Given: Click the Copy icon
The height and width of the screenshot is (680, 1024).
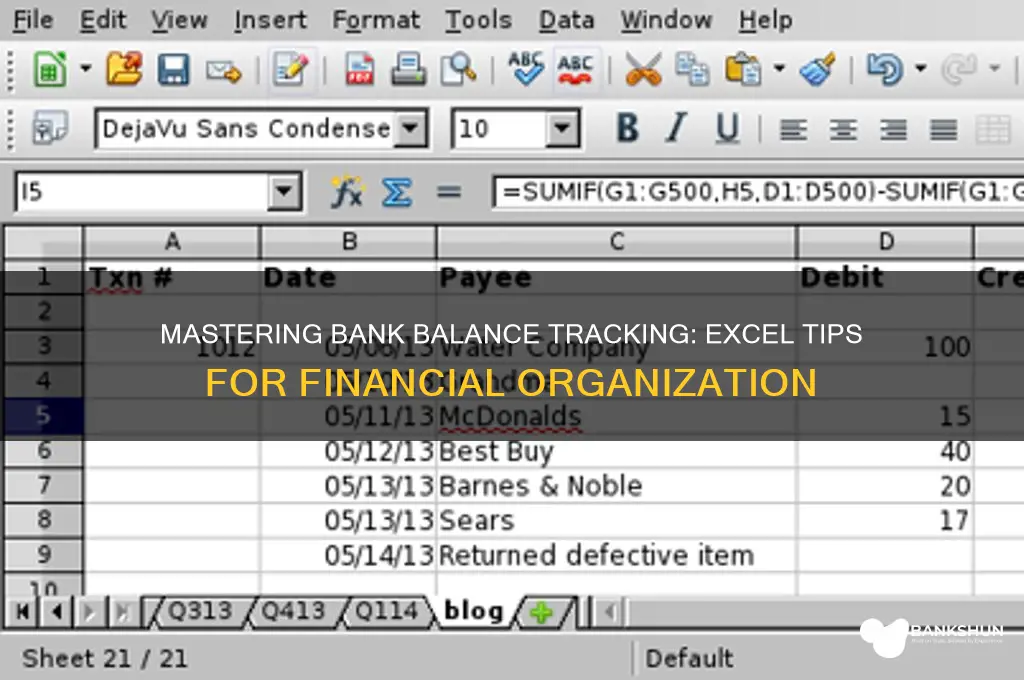Looking at the screenshot, I should [692, 69].
